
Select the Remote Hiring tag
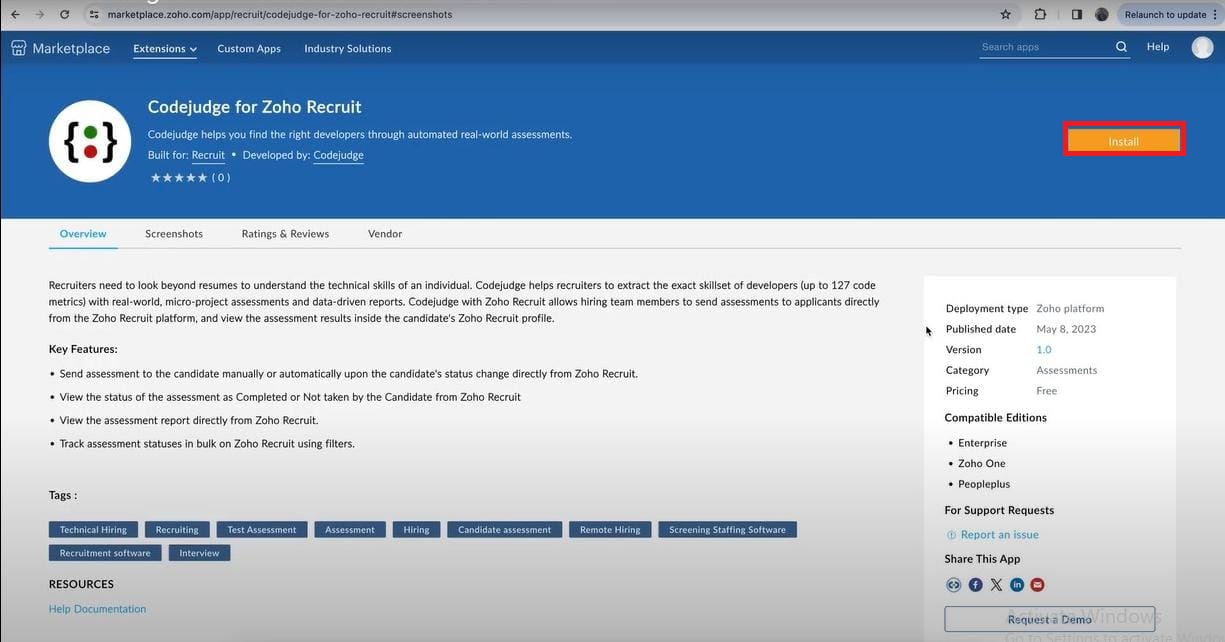tap(610, 530)
